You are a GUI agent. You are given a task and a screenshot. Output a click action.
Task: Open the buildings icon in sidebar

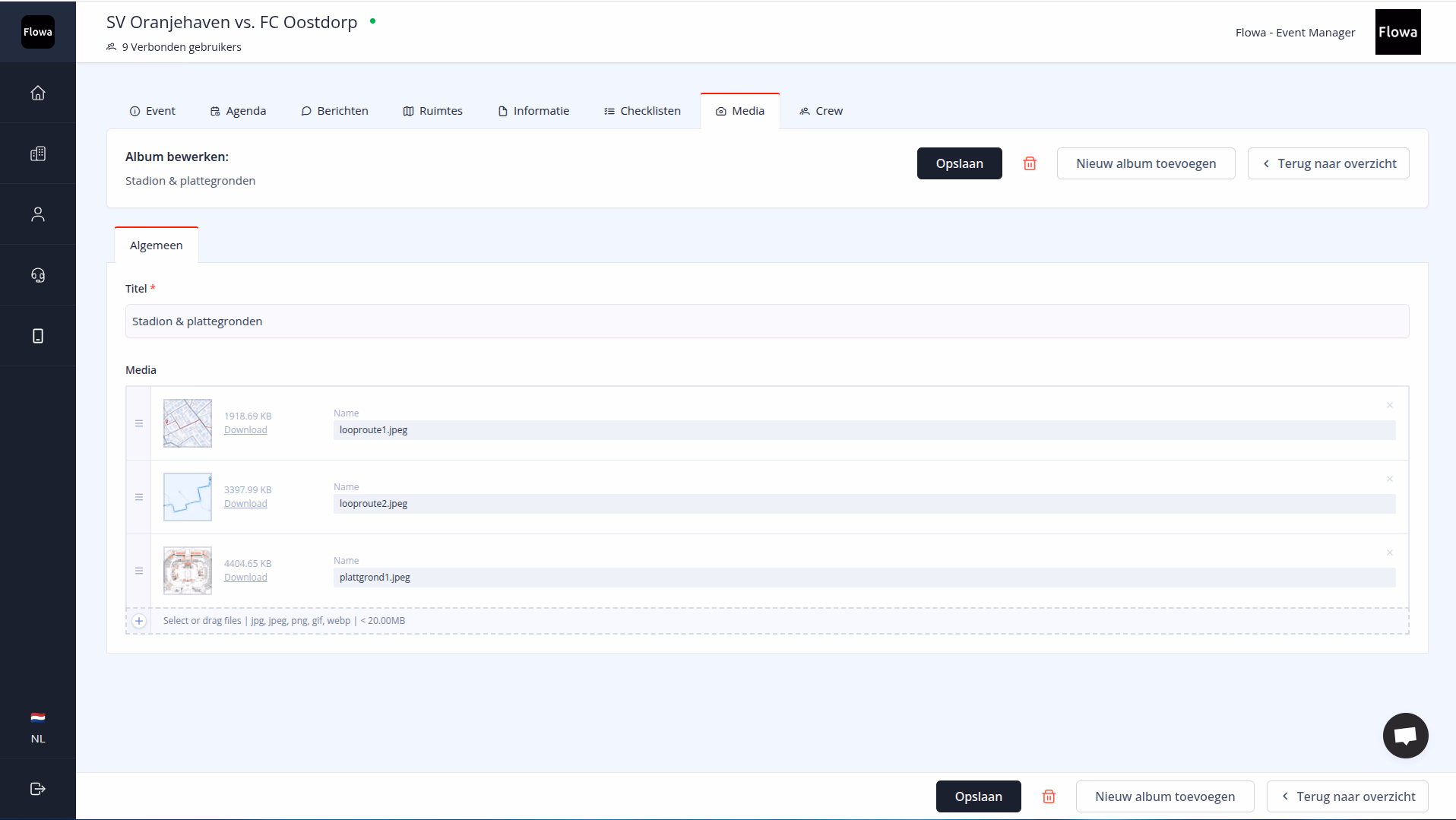click(38, 154)
